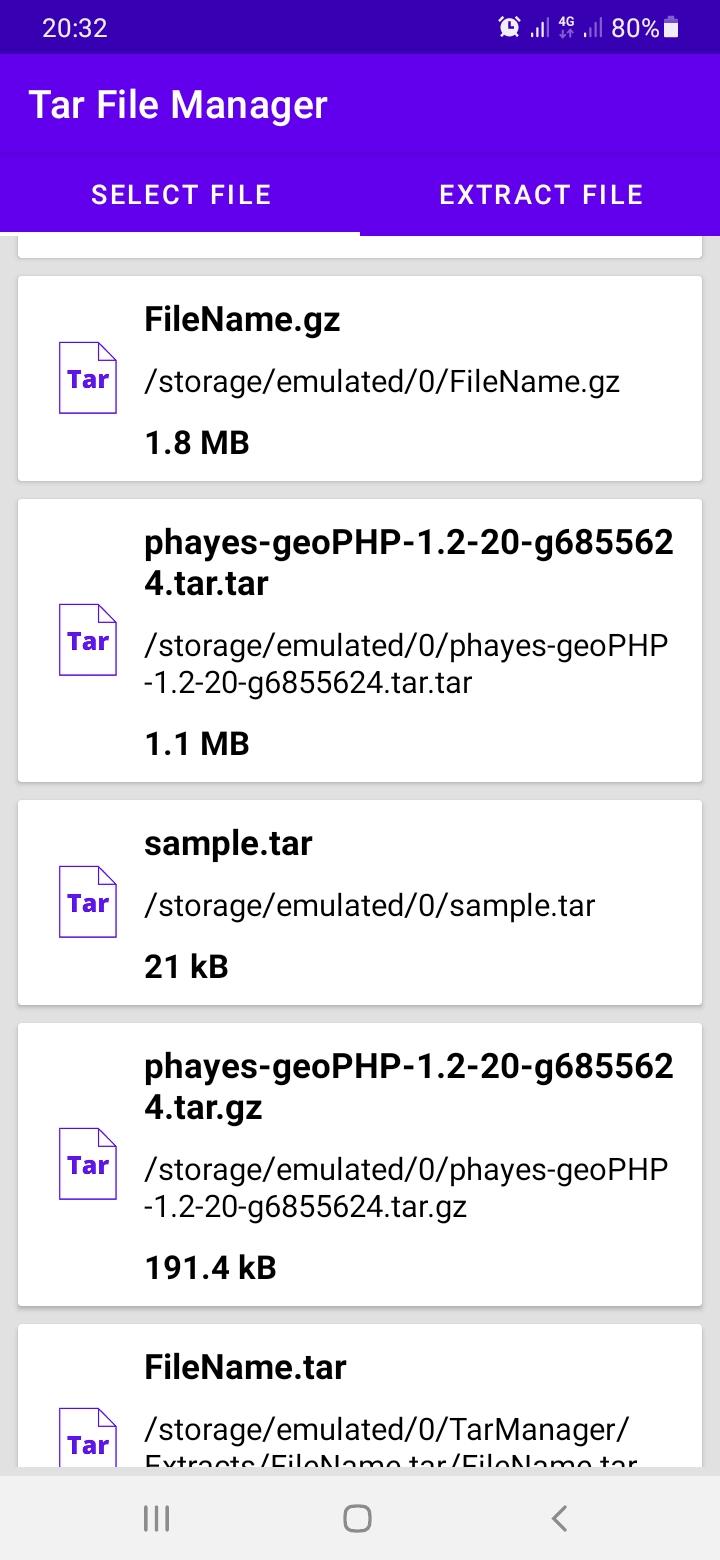The width and height of the screenshot is (720, 1560).
Task: Tap Tar icon of phayes-geoPHP tar.gz entry
Action: [88, 1164]
